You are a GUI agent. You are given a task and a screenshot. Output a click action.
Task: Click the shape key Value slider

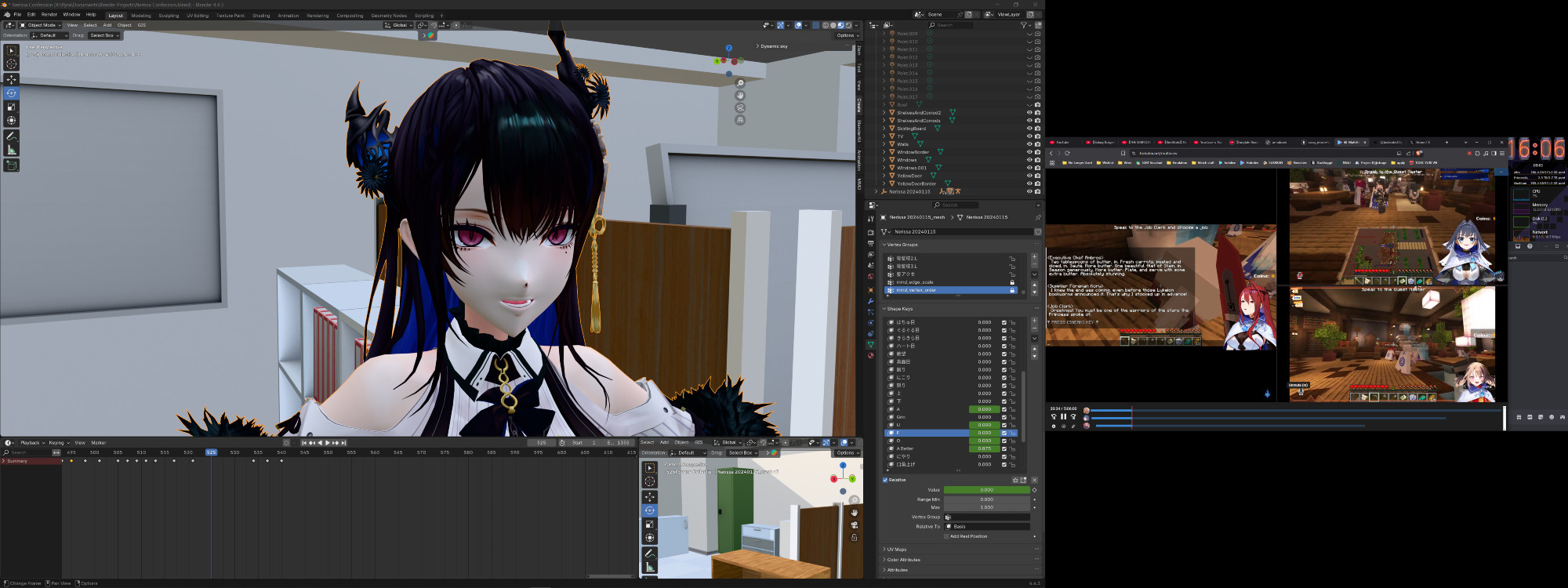986,490
